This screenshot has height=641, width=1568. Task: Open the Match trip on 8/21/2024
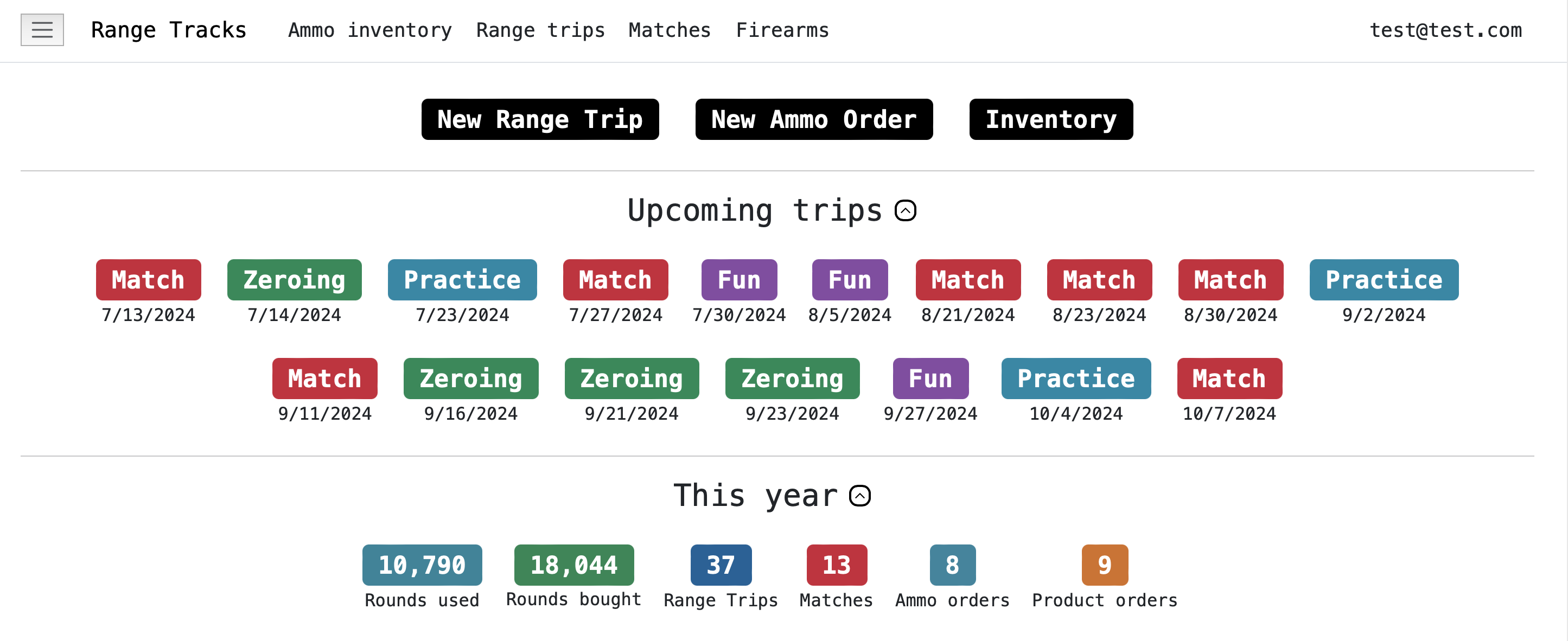tap(968, 280)
